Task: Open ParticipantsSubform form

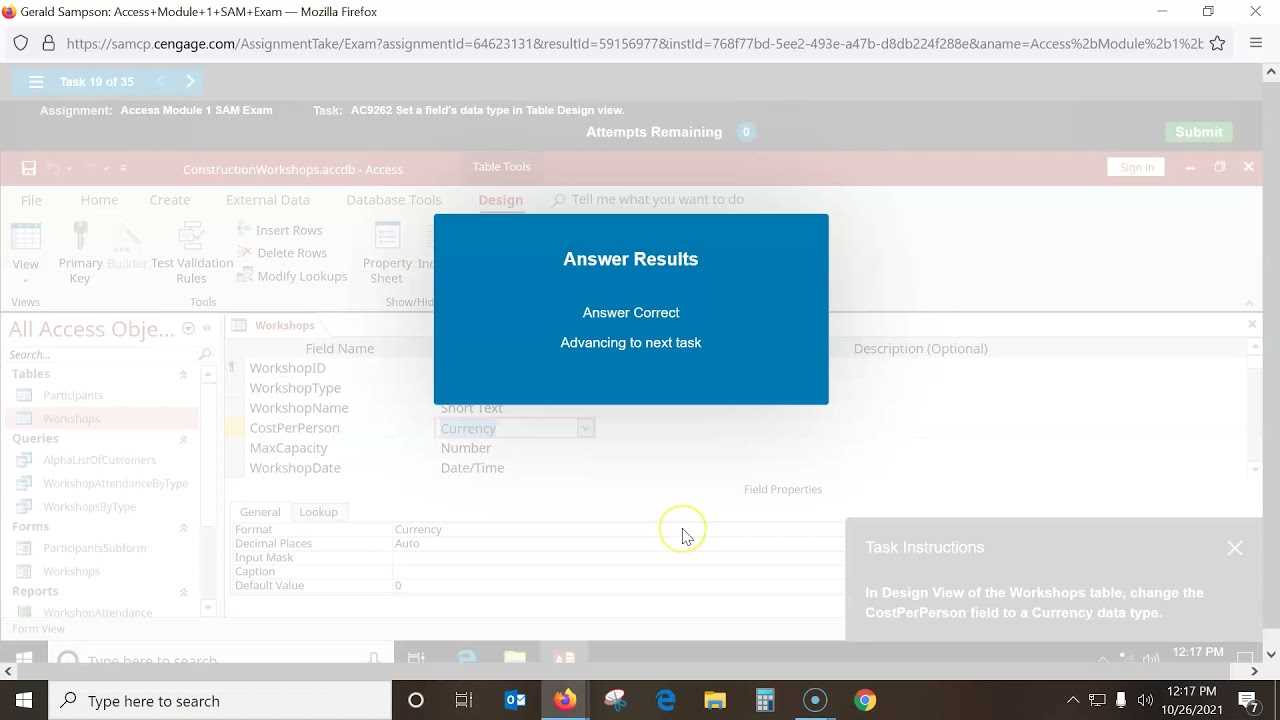Action: pyautogui.click(x=94, y=548)
